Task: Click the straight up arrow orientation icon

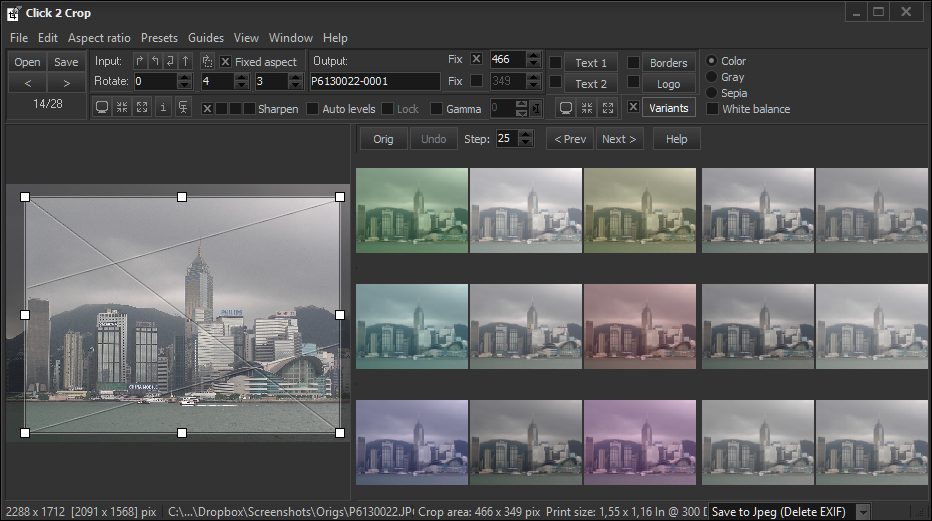Action: (x=186, y=61)
